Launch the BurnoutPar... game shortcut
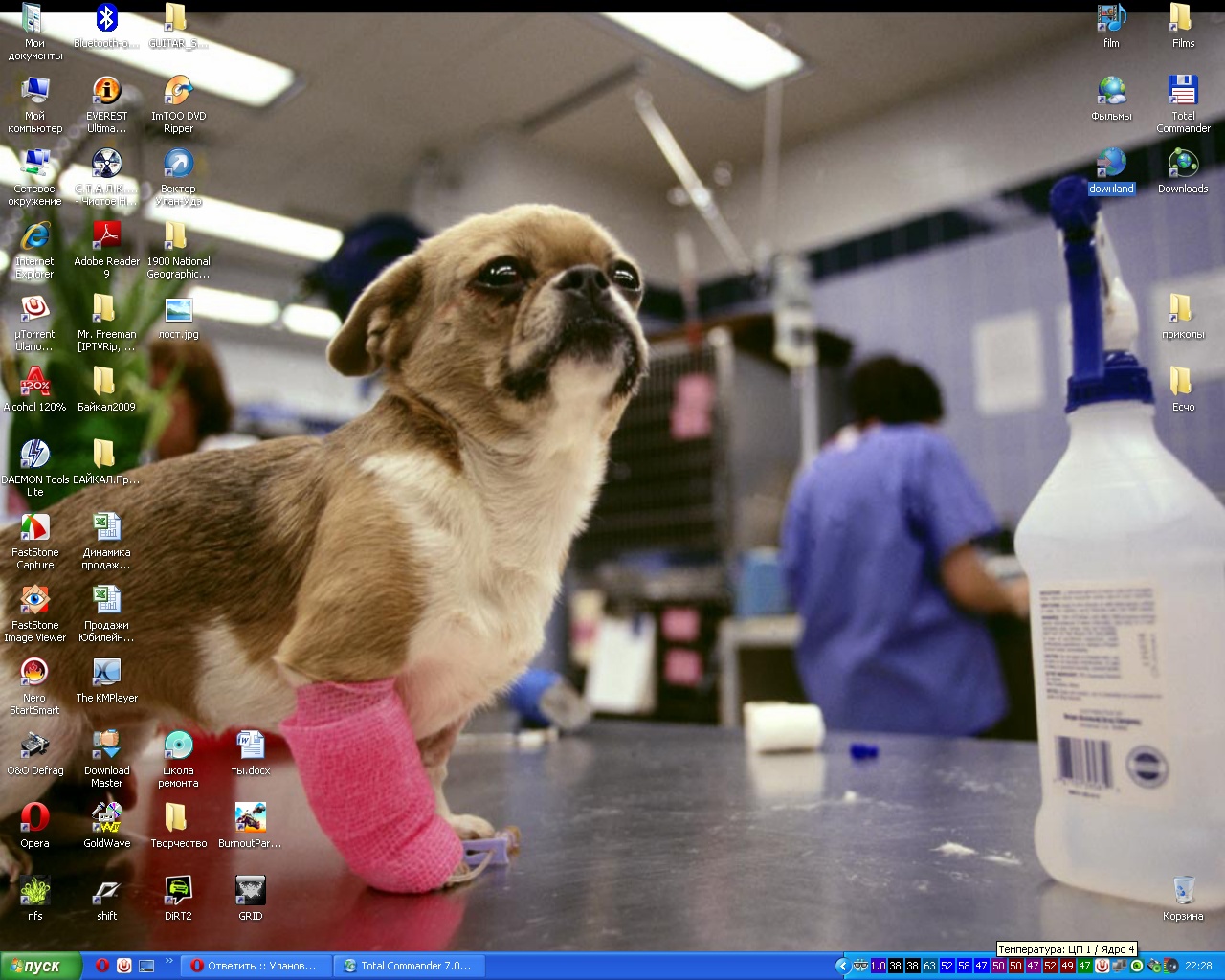 pos(250,826)
